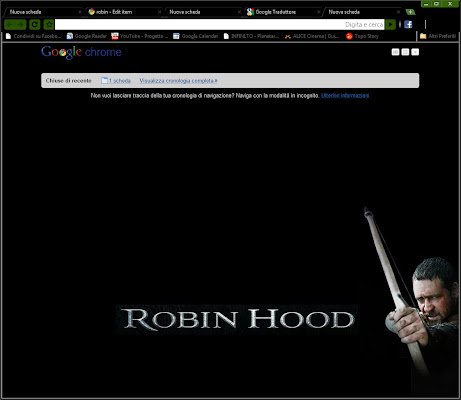Viewport: 461px width, 400px height.
Task: Switch to the Google Traduttore tab
Action: (283, 12)
